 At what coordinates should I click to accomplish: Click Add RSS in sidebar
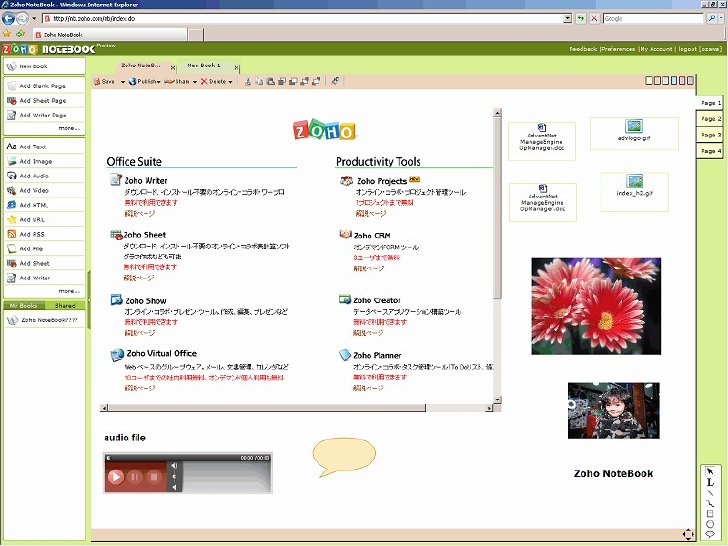[x=44, y=234]
